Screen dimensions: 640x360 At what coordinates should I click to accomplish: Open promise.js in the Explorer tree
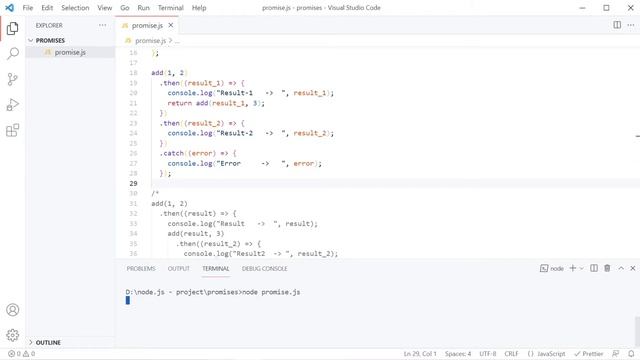70,52
